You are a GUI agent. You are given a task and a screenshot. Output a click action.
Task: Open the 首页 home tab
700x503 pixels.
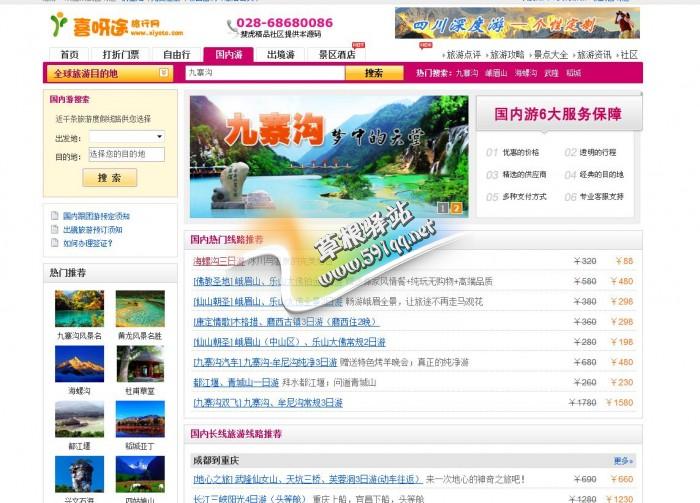[x=69, y=55]
